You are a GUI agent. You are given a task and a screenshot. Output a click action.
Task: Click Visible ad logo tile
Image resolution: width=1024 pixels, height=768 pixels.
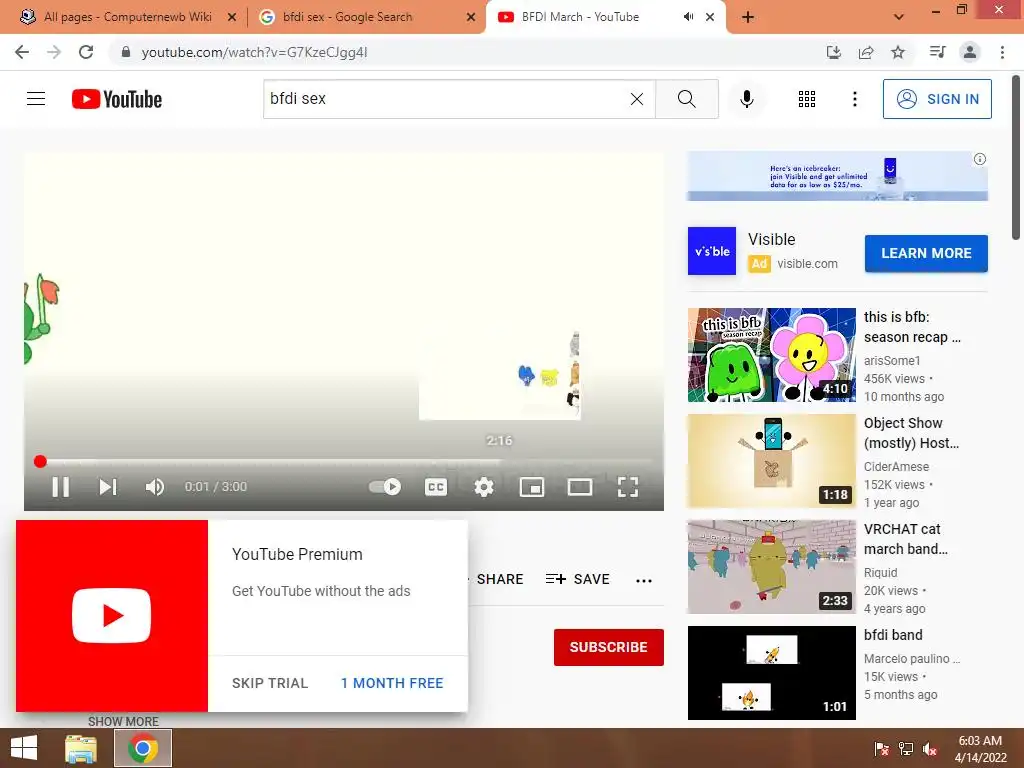pos(712,251)
